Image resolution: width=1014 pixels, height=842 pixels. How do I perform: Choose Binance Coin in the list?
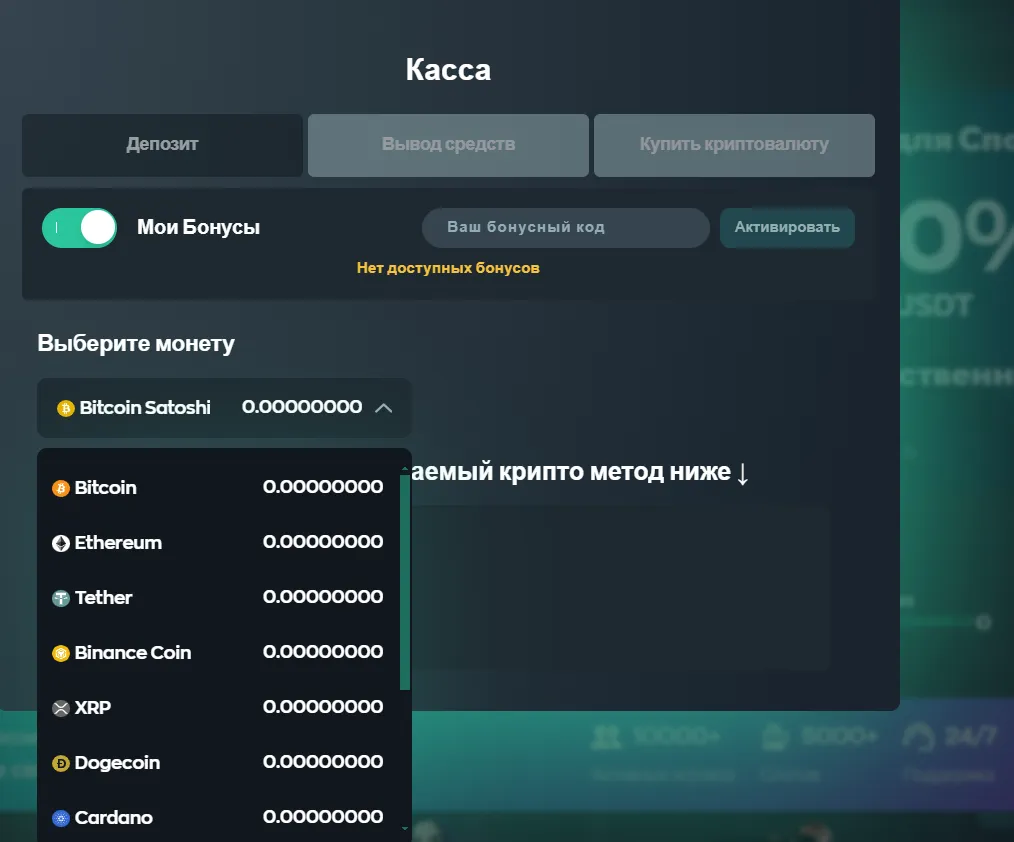tap(218, 653)
